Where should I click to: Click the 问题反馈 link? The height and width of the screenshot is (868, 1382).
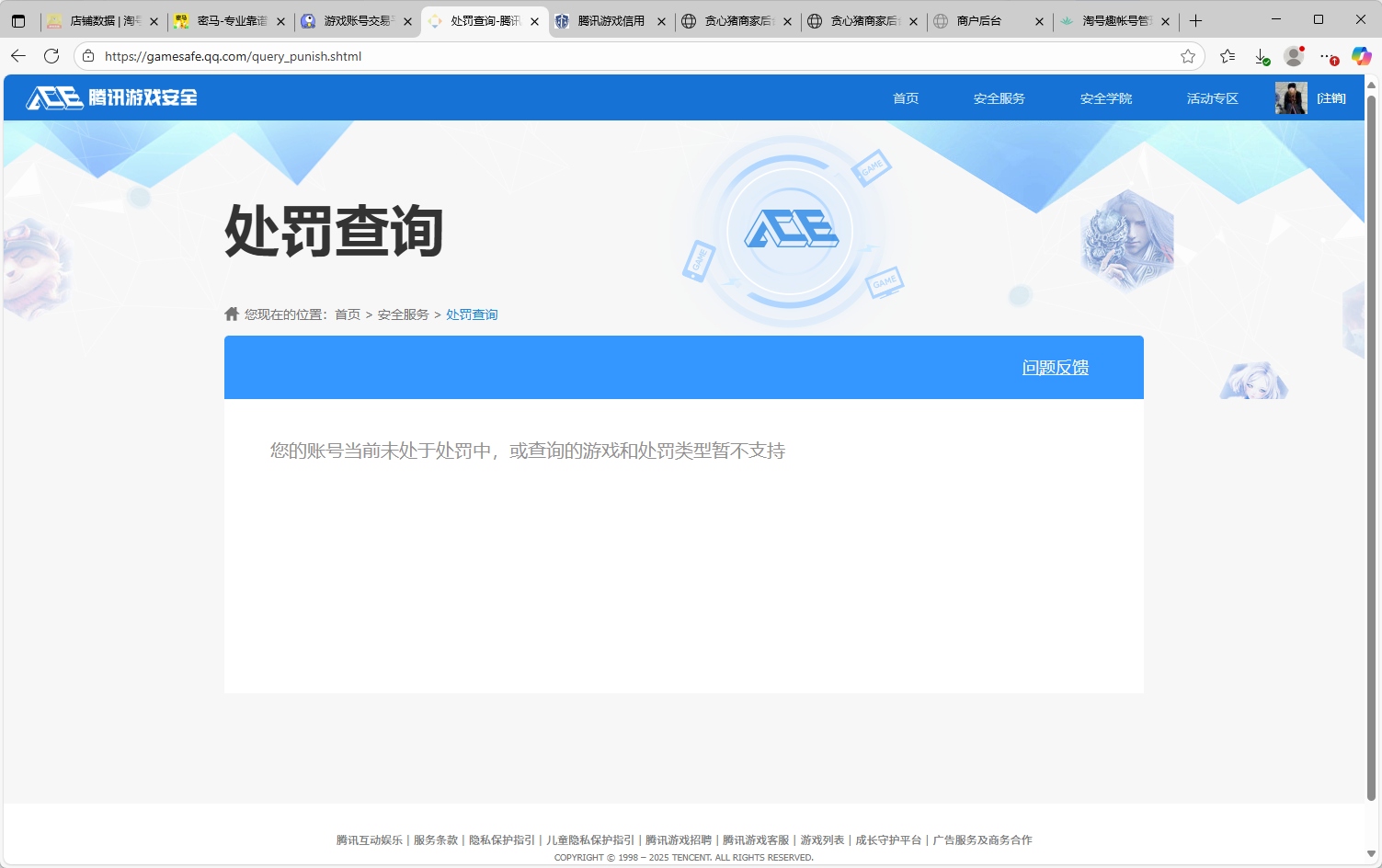(x=1056, y=367)
